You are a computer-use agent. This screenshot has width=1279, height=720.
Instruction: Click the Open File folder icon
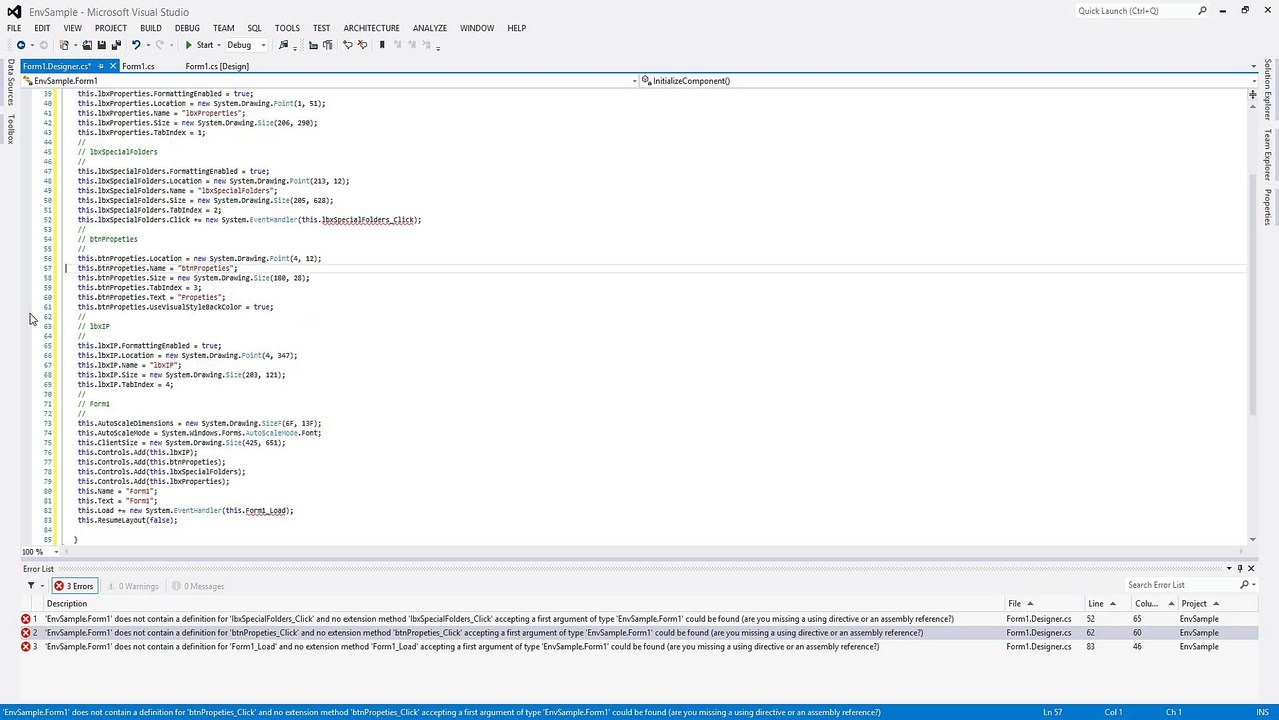pyautogui.click(x=87, y=45)
